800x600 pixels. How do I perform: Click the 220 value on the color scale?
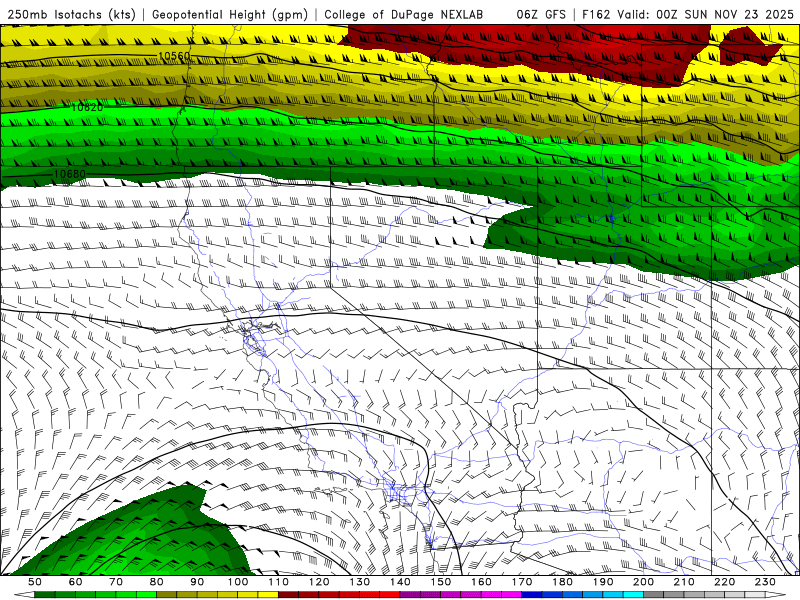tap(724, 582)
